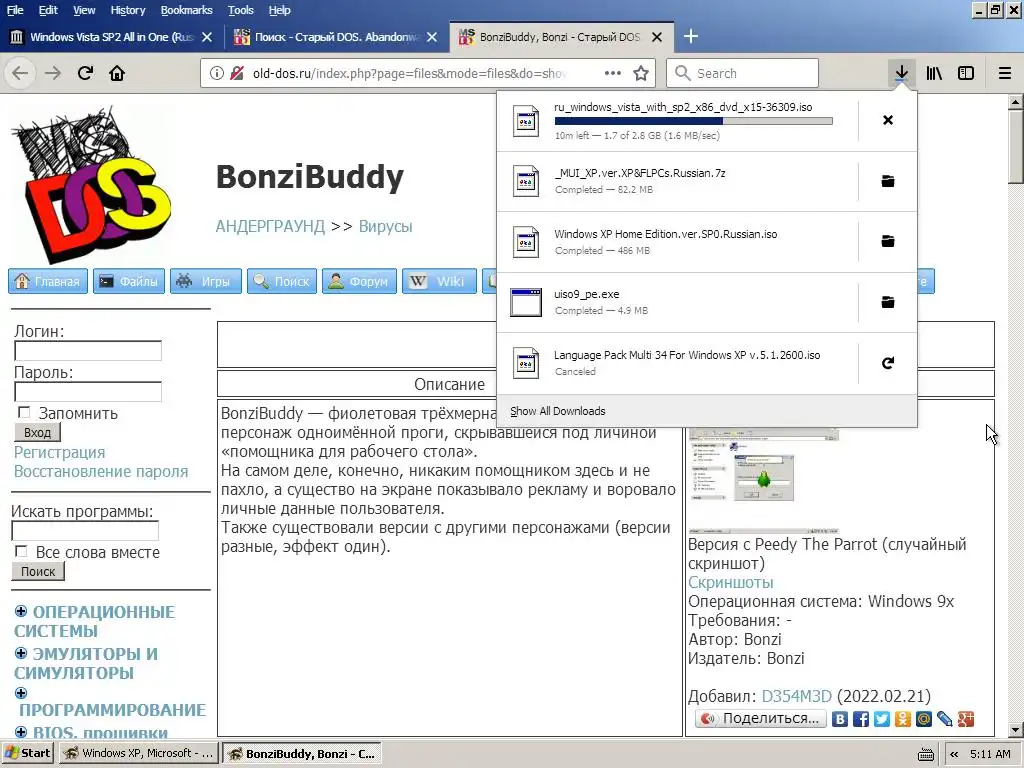Image resolution: width=1024 pixels, height=768 pixels.
Task: Click the page vertical scrollbar thumb
Action: click(x=1015, y=148)
